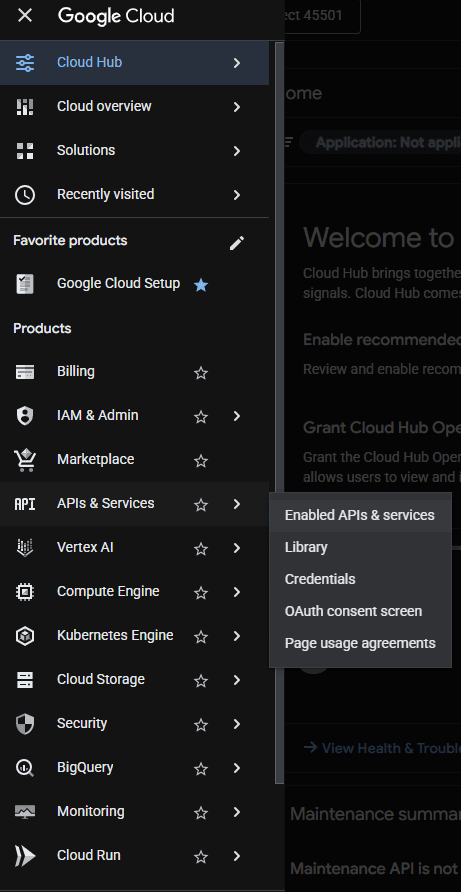Pin Kubernetes Engine with its star
The height and width of the screenshot is (892, 461).
click(x=201, y=637)
